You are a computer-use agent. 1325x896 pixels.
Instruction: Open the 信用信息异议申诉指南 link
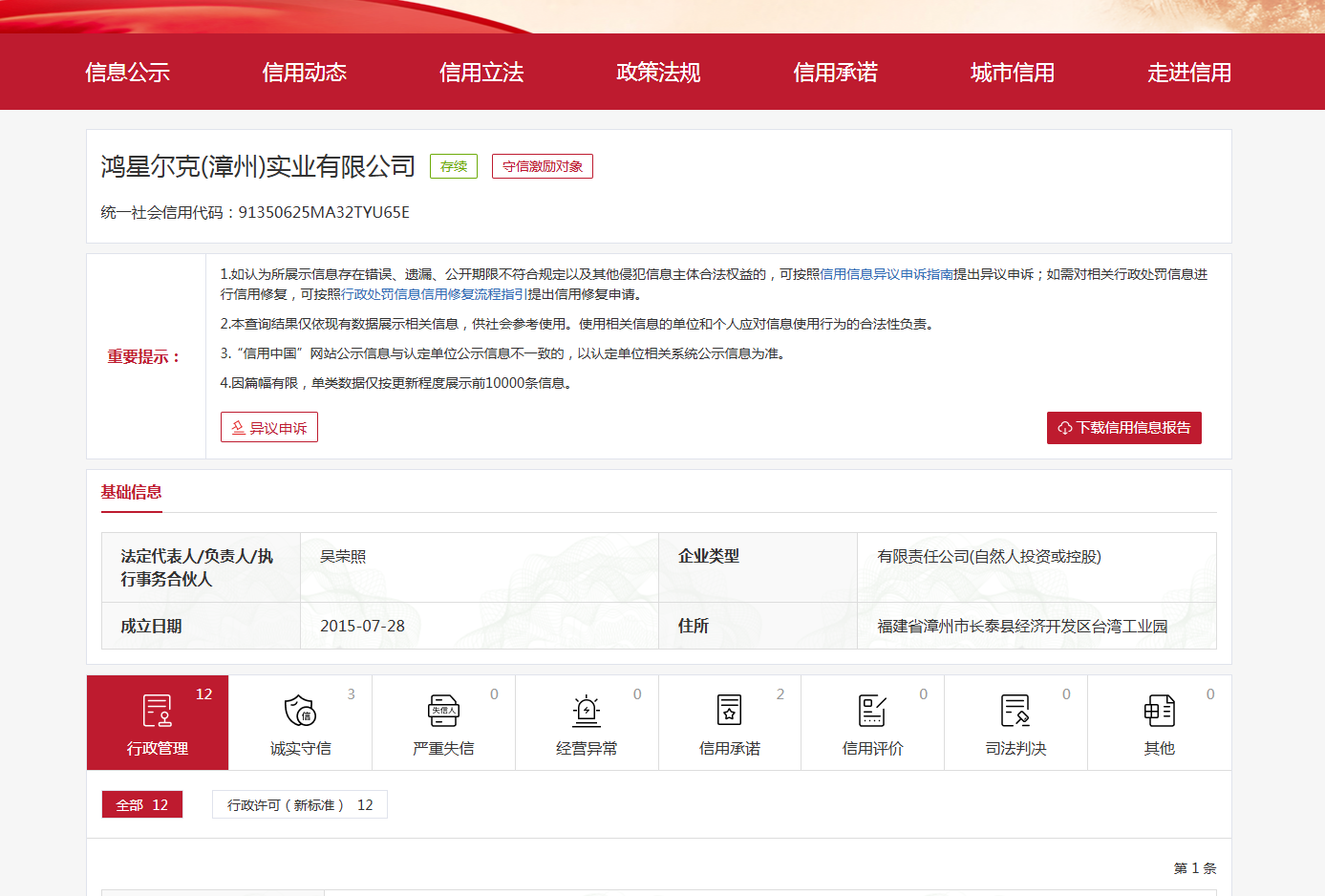(887, 274)
